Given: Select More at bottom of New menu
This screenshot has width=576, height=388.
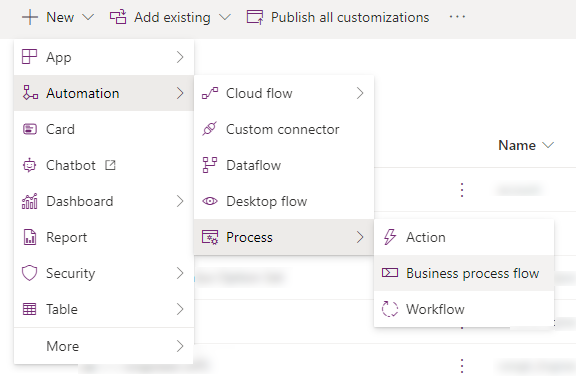Looking at the screenshot, I should click(x=104, y=346).
